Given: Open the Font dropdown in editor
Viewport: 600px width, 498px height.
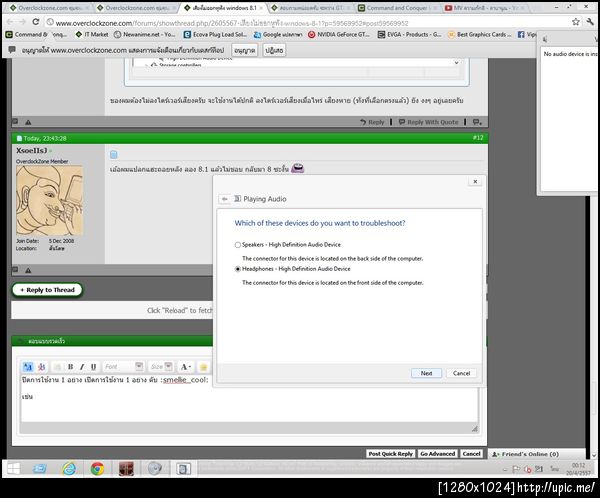Looking at the screenshot, I should click(x=123, y=367).
